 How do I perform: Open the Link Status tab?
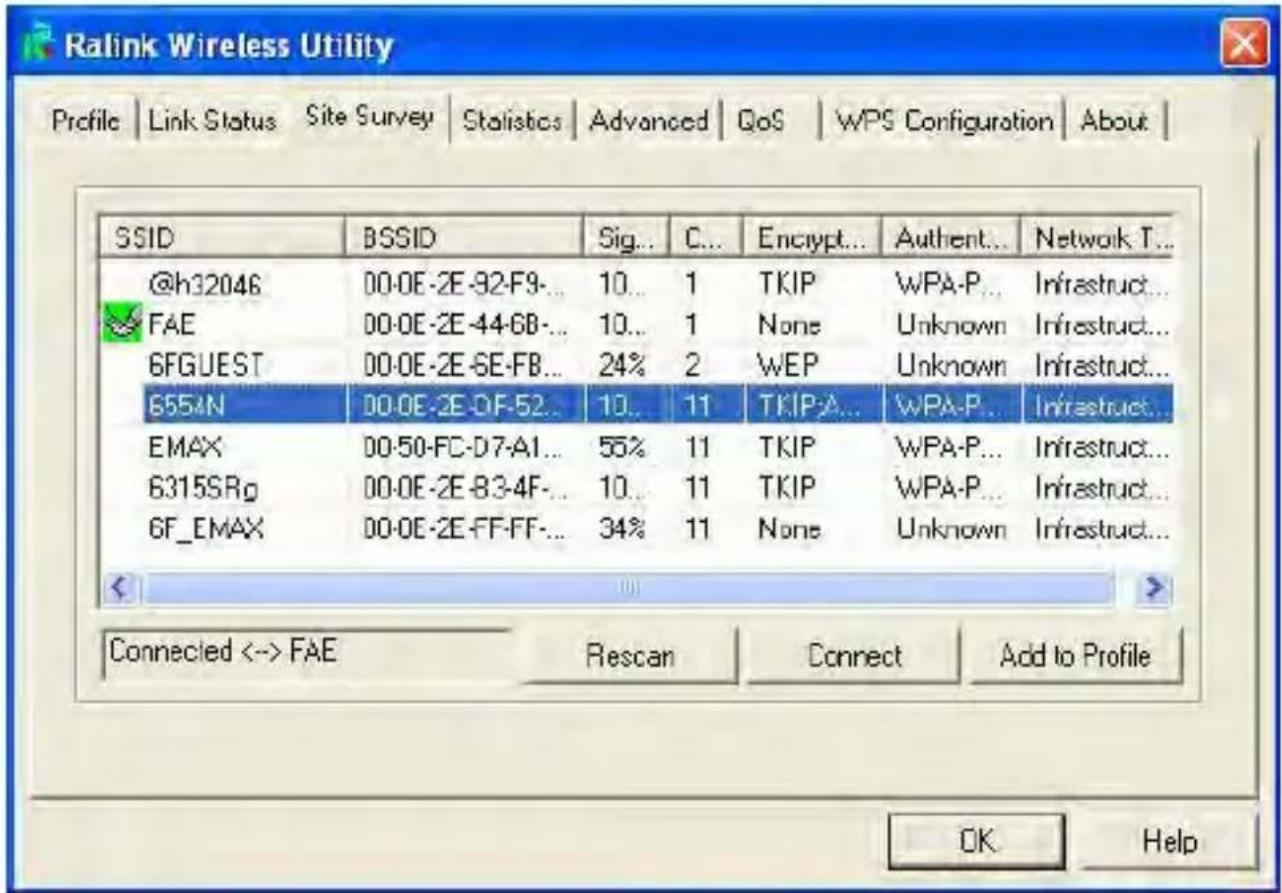click(x=212, y=121)
